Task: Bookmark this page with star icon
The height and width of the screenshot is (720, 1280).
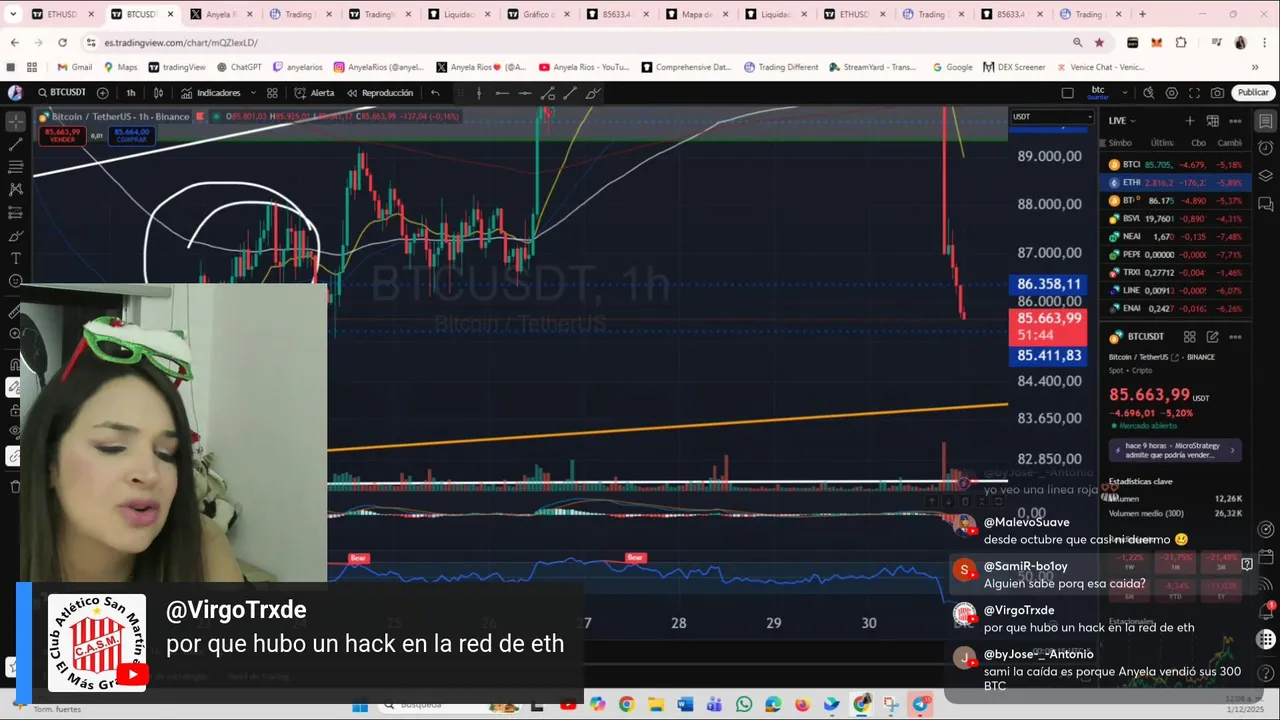Action: click(x=1099, y=43)
